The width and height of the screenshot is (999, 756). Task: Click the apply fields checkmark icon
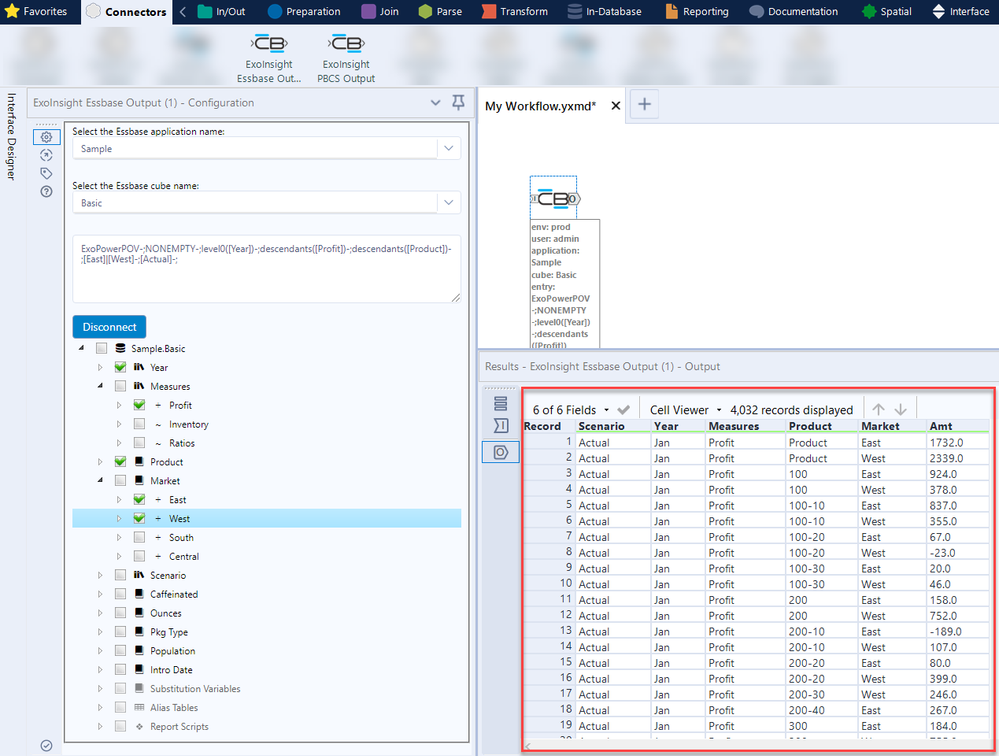pos(624,410)
